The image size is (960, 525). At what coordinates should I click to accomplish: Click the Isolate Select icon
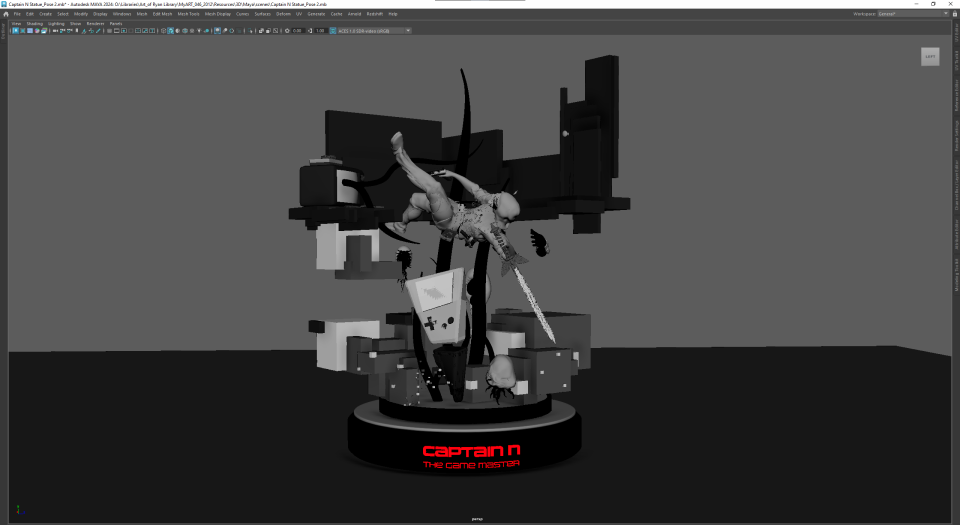point(250,30)
